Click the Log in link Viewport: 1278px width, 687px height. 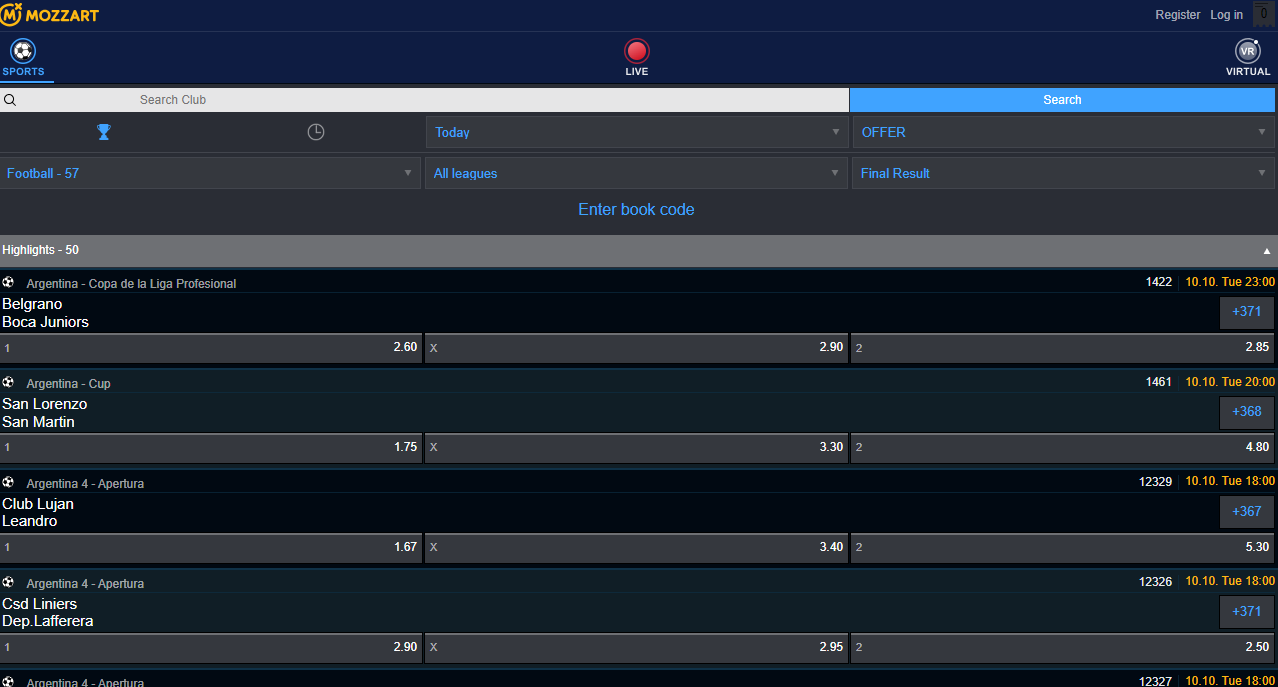[x=1226, y=15]
